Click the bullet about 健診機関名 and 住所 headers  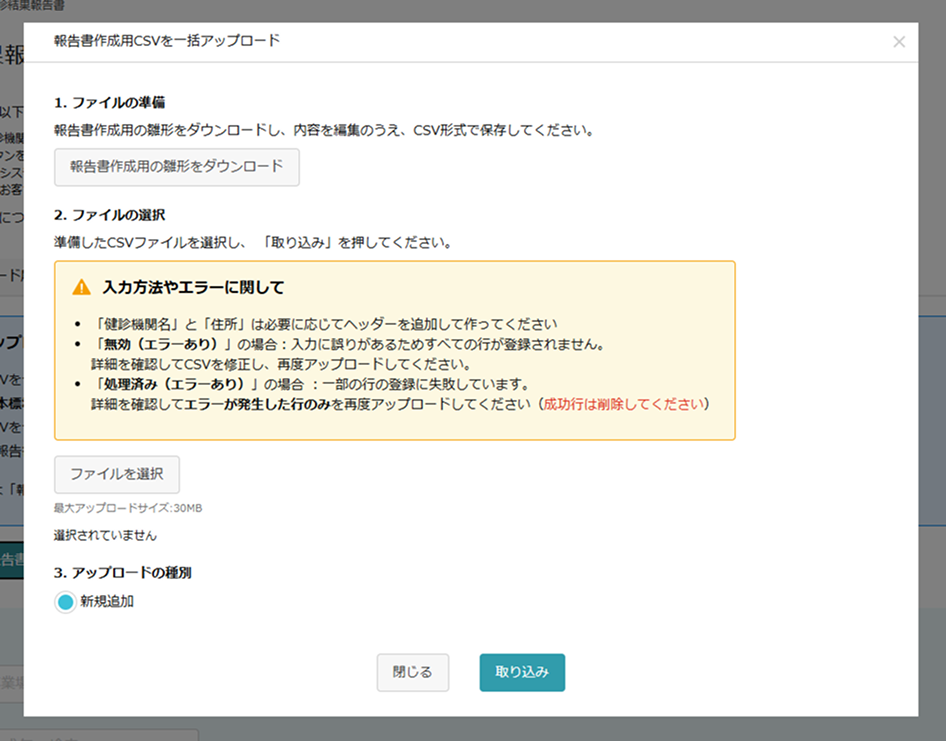tap(325, 324)
